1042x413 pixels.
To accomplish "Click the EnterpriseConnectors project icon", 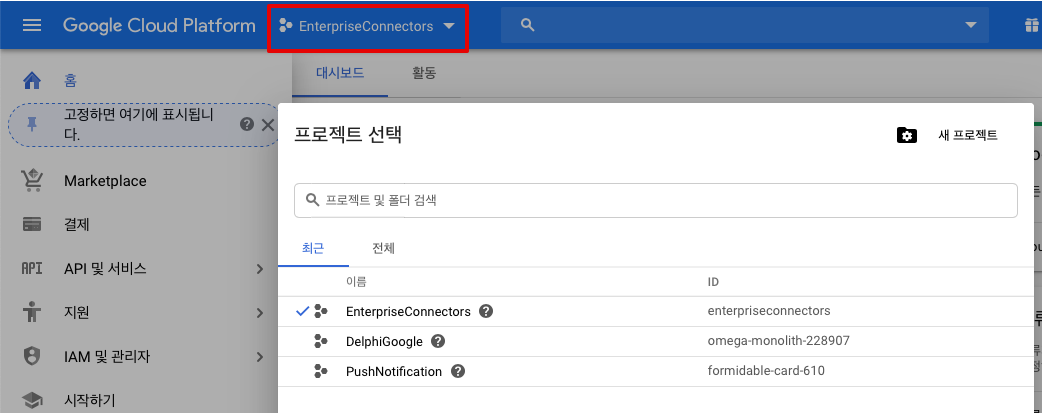I will point(321,311).
